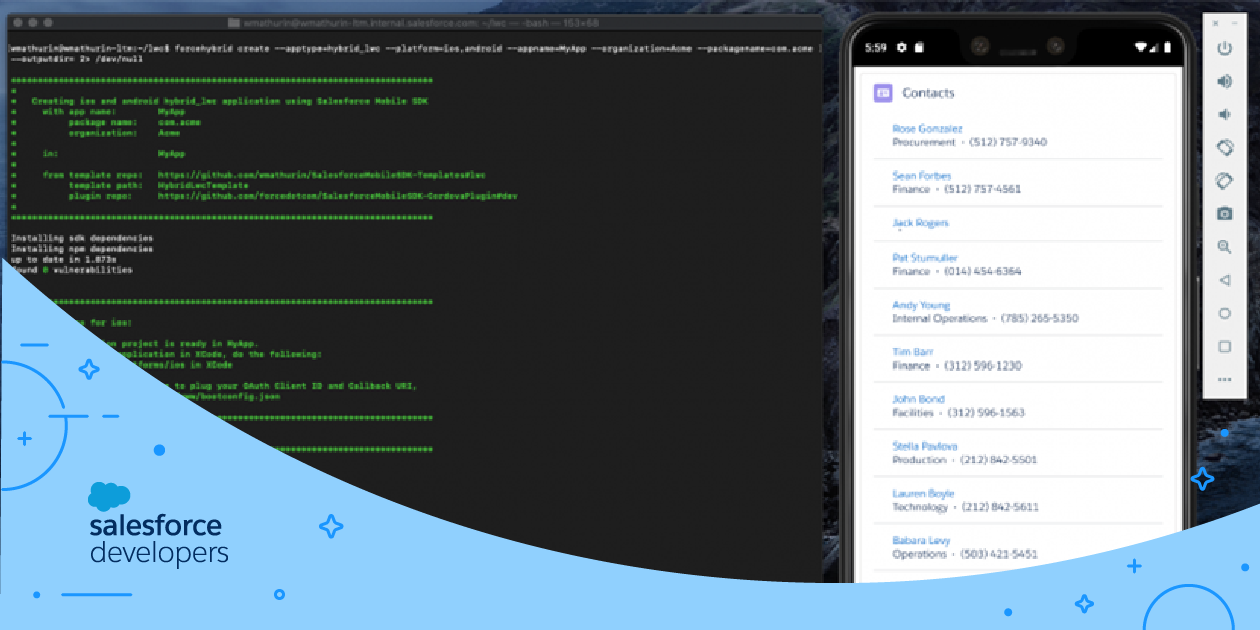Tap the emulator Overview square button
The width and height of the screenshot is (1260, 630).
tap(1224, 346)
